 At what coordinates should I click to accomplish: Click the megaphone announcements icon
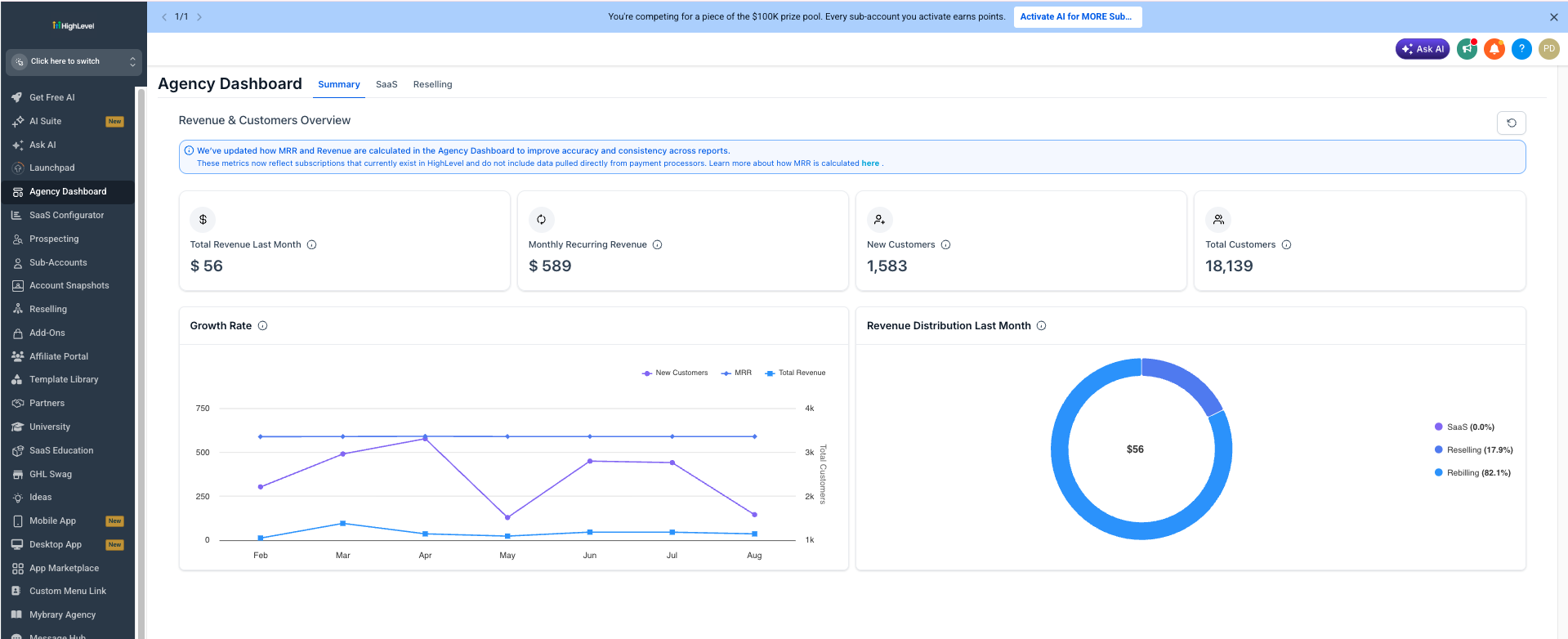pos(1467,49)
